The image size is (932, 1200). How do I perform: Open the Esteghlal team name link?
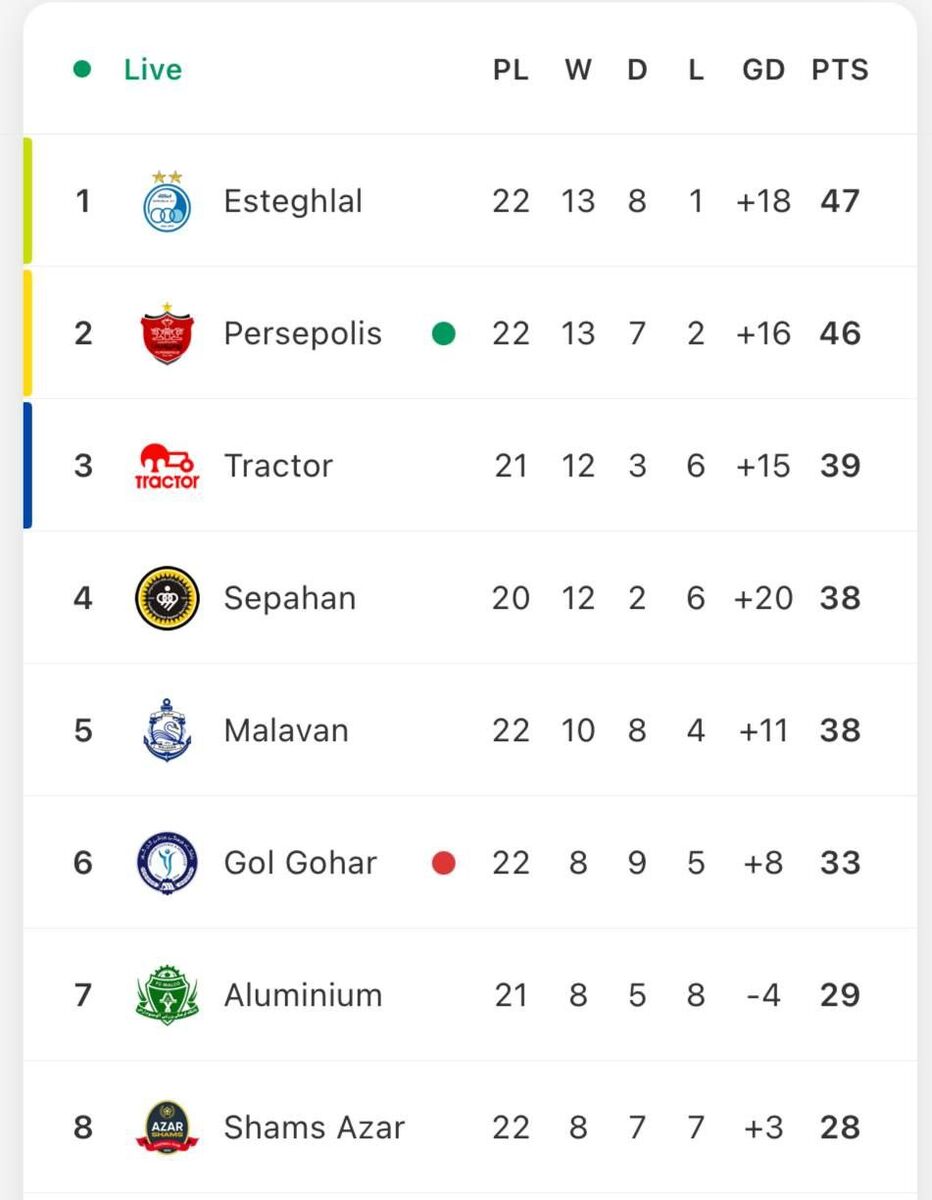(x=293, y=202)
